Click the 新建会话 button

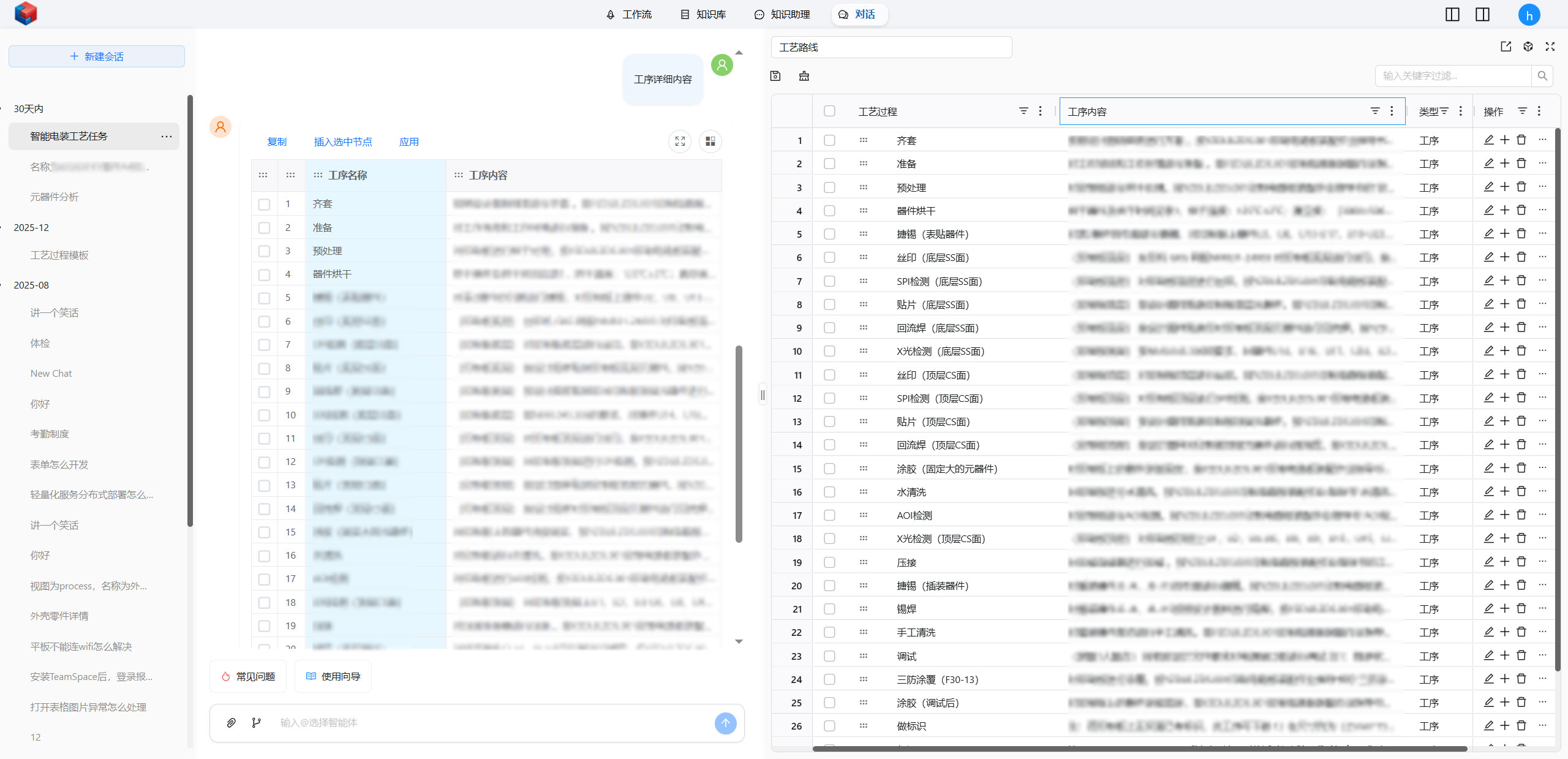[97, 56]
